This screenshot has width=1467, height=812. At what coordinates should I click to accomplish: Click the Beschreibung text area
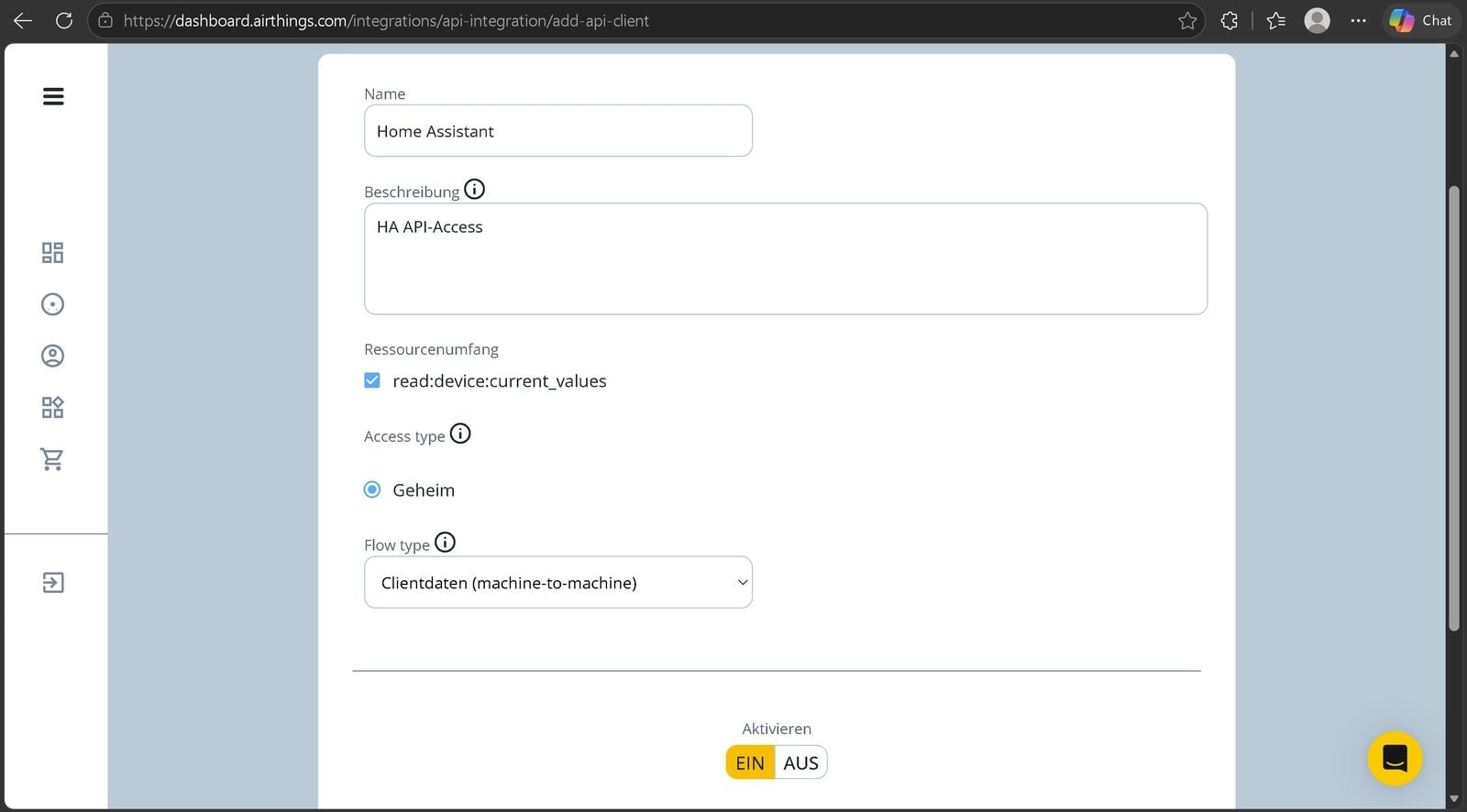pos(786,258)
